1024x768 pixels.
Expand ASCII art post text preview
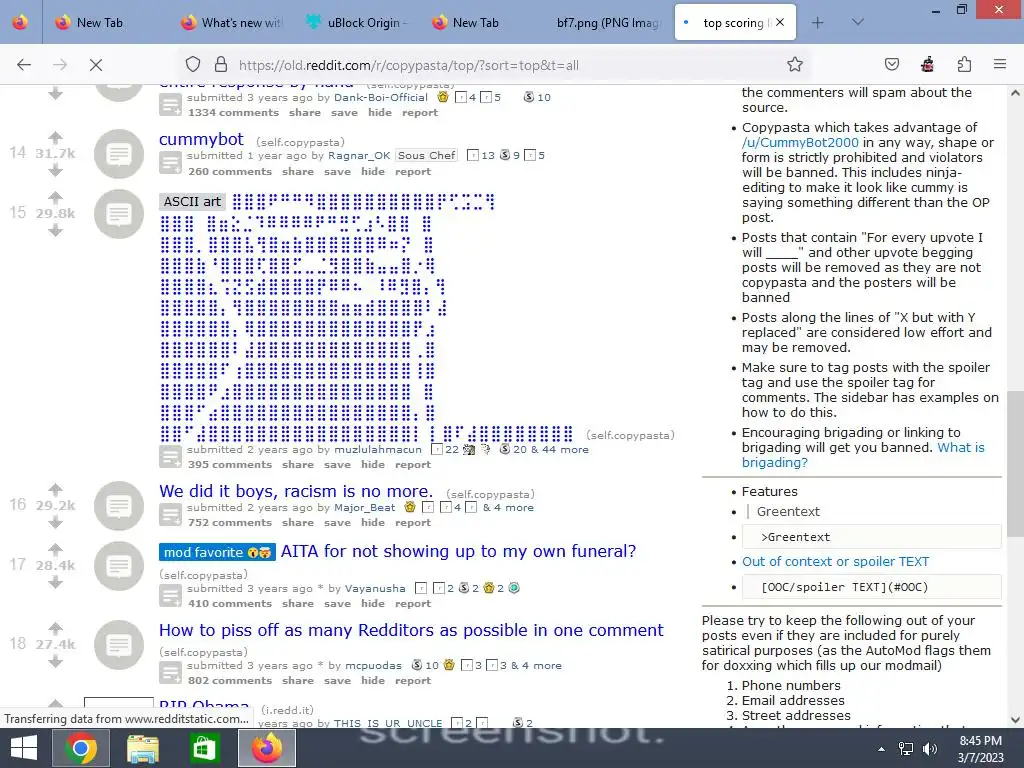pos(170,456)
